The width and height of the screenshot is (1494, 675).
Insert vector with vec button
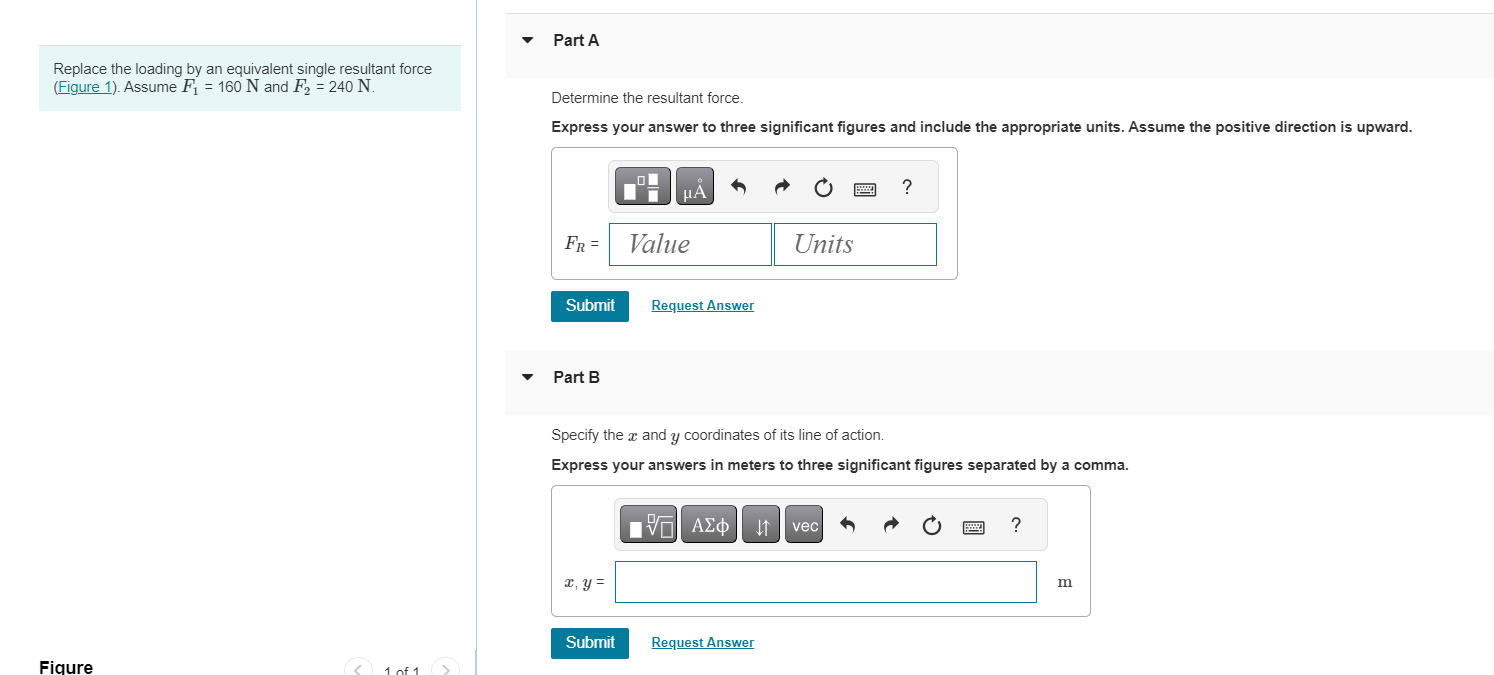805,525
